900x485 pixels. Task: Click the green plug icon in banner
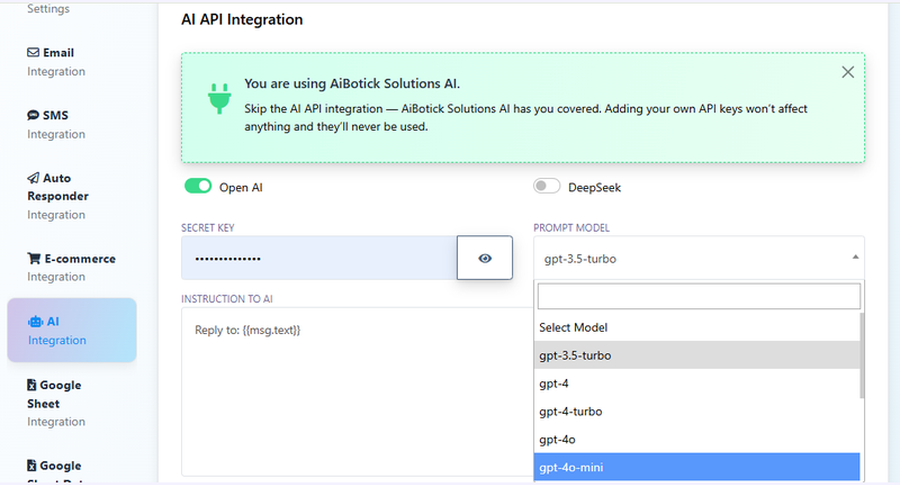218,96
